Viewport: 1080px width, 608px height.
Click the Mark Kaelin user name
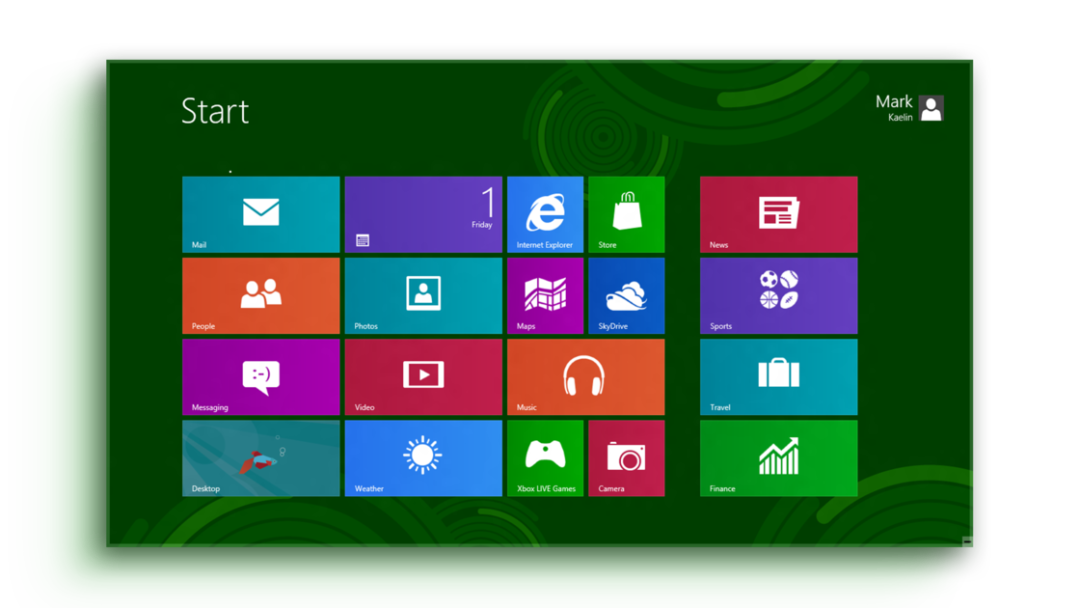pyautogui.click(x=894, y=108)
